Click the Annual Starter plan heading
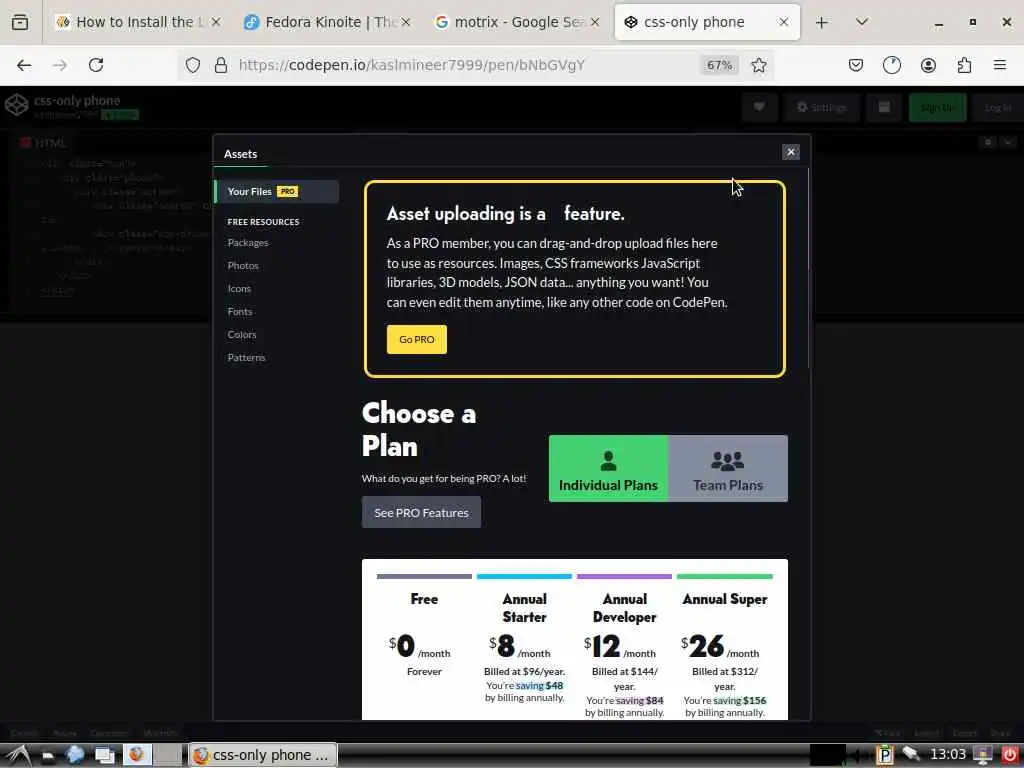 point(524,608)
